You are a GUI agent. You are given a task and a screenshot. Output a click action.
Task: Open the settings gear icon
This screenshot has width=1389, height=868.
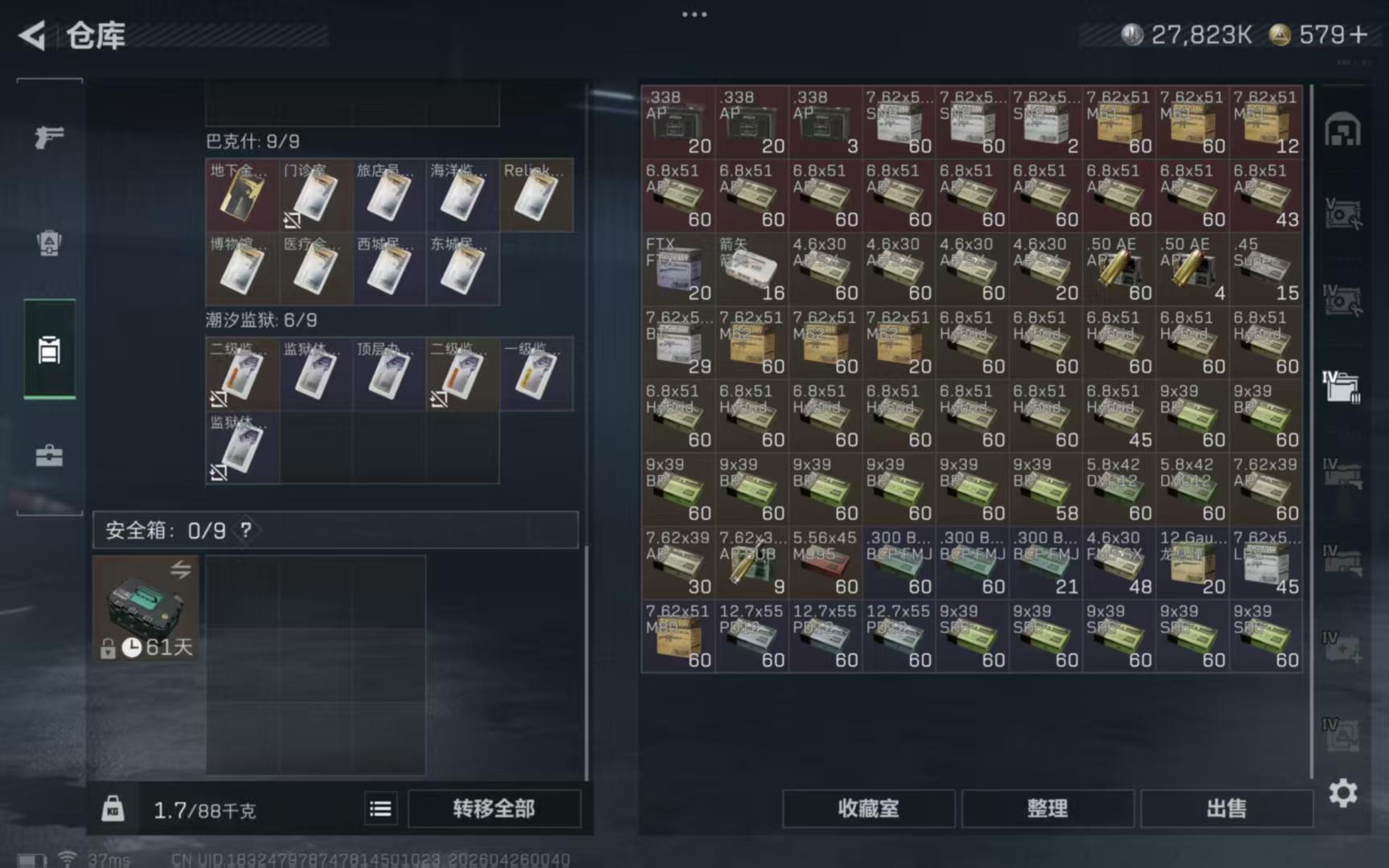(x=1342, y=793)
